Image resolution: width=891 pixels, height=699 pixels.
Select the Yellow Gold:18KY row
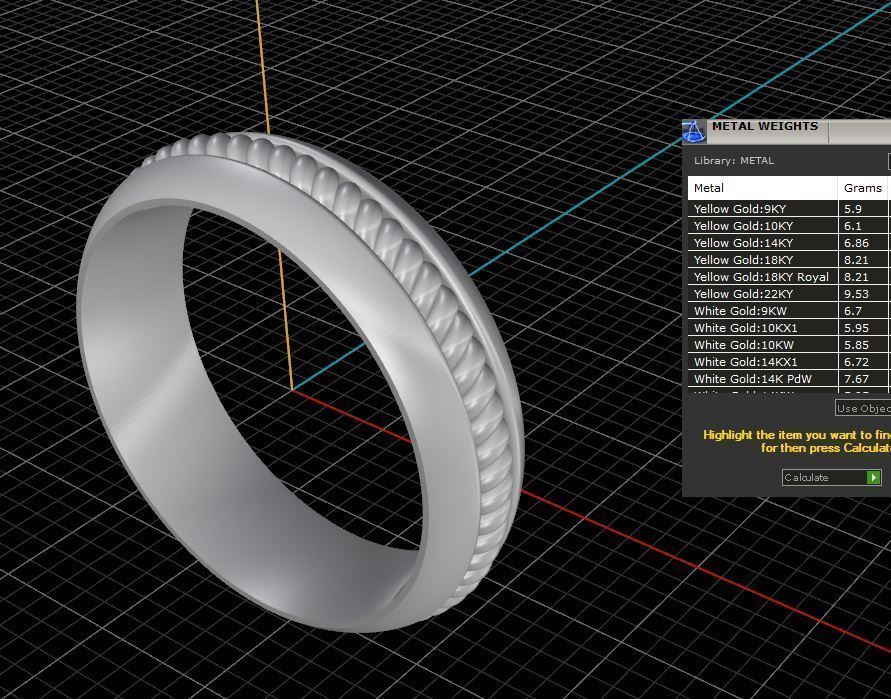pos(789,260)
